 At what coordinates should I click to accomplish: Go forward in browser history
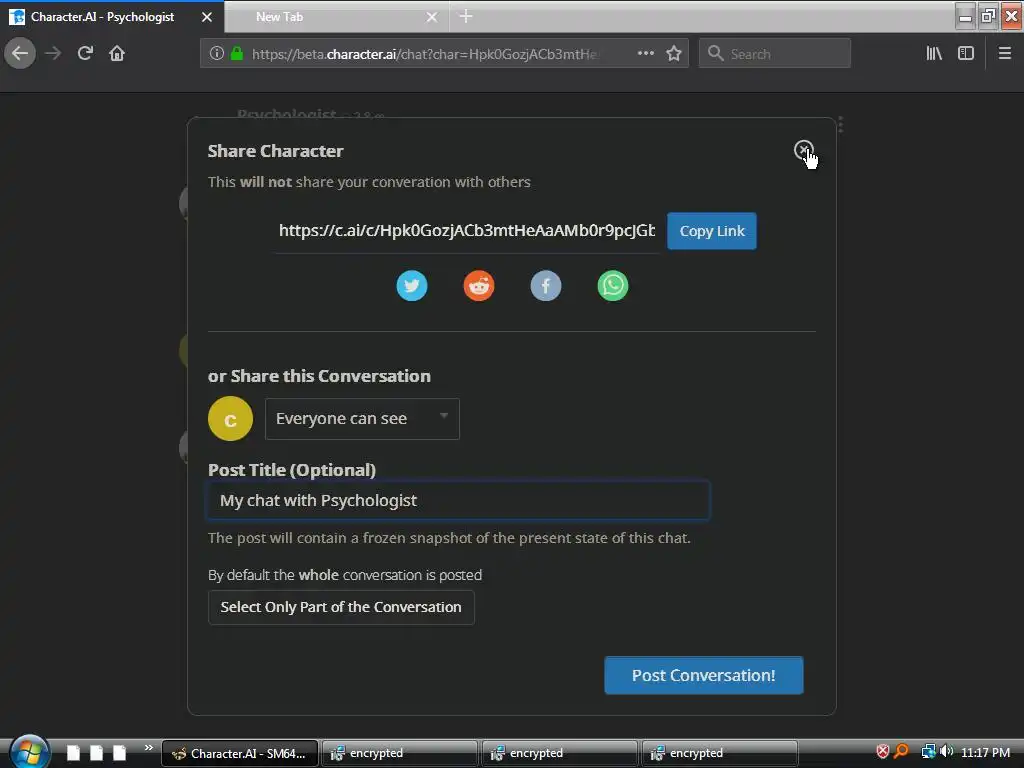click(x=53, y=54)
